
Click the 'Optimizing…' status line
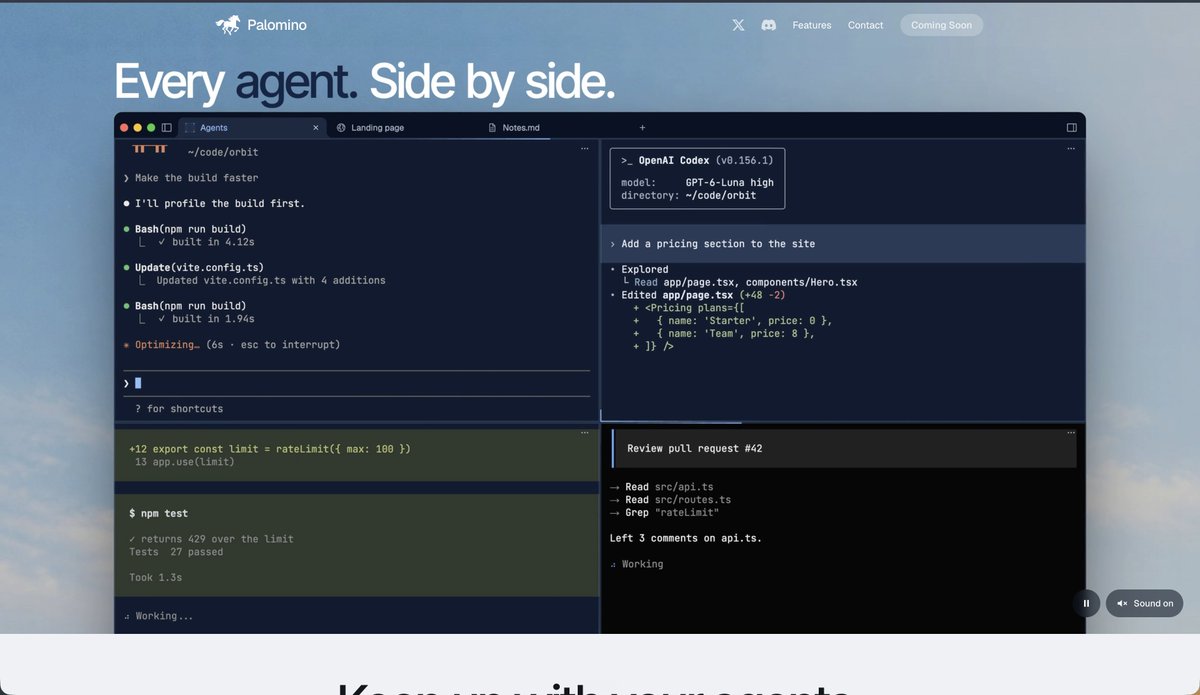(x=231, y=345)
